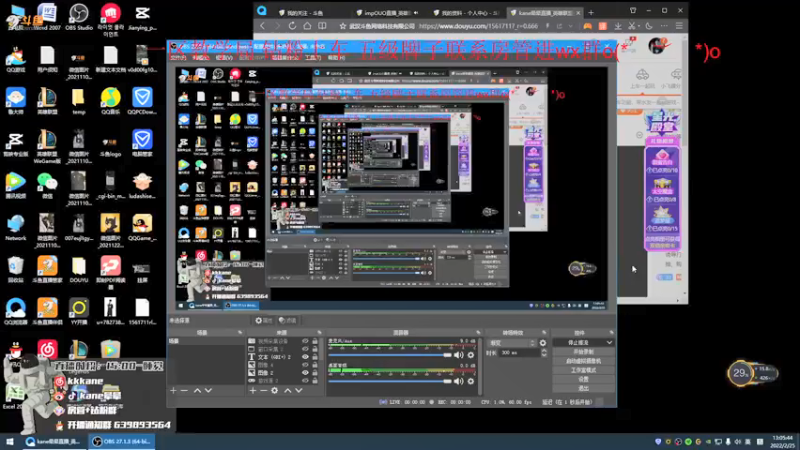The image size is (800, 450).
Task: Click 启动虚拟摄像机 virtual camera button
Action: click(x=583, y=361)
